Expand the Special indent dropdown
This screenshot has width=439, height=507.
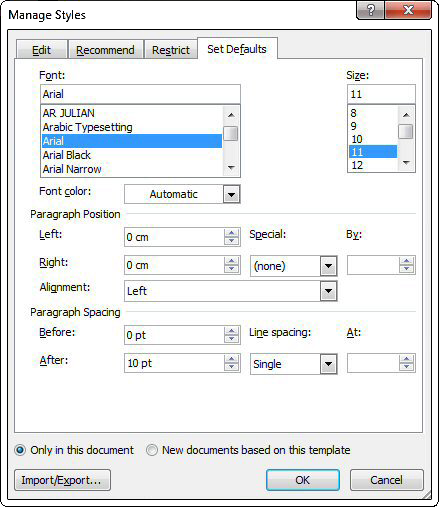tap(328, 266)
